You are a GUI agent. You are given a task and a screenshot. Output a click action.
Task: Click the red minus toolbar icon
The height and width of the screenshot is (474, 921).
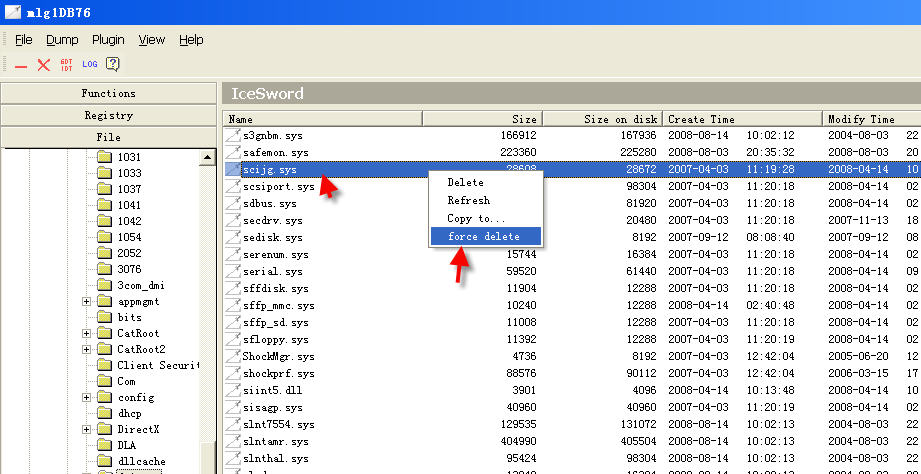tap(21, 66)
